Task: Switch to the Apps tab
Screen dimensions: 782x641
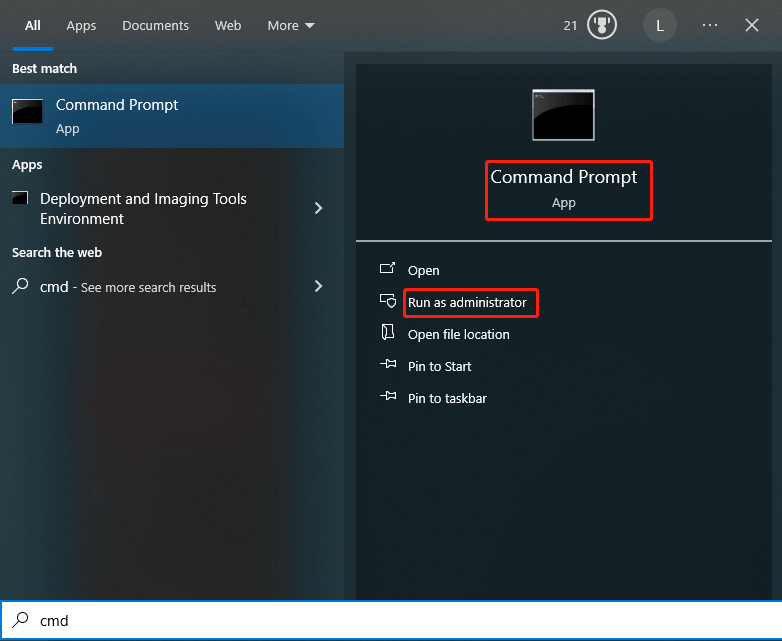Action: point(81,25)
